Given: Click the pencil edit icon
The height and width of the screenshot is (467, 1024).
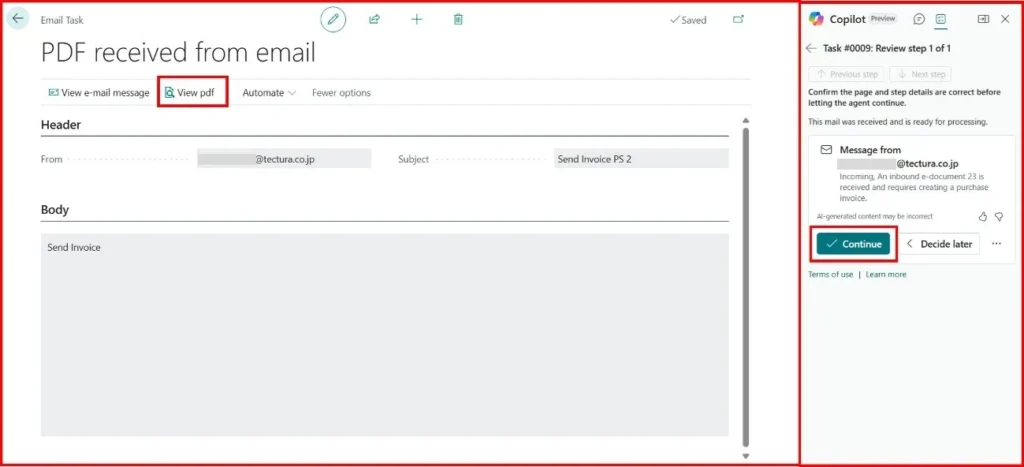Looking at the screenshot, I should click(x=333, y=19).
